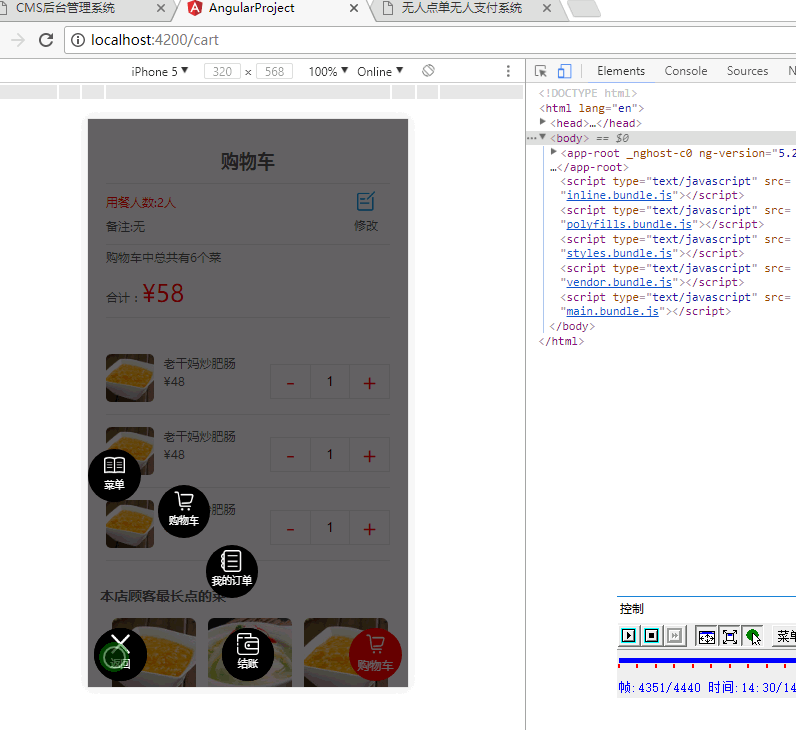
Task: Reload the page with refresh icon
Action: click(46, 40)
